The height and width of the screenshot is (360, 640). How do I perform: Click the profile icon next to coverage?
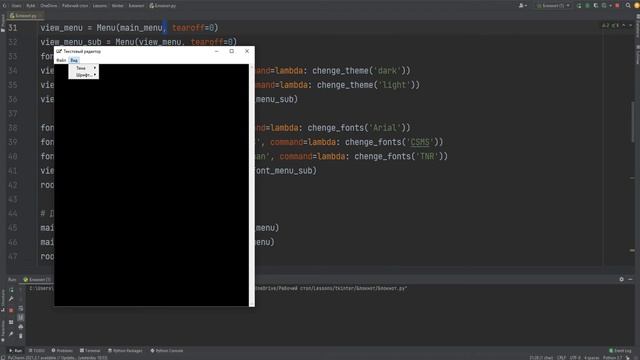point(604,6)
